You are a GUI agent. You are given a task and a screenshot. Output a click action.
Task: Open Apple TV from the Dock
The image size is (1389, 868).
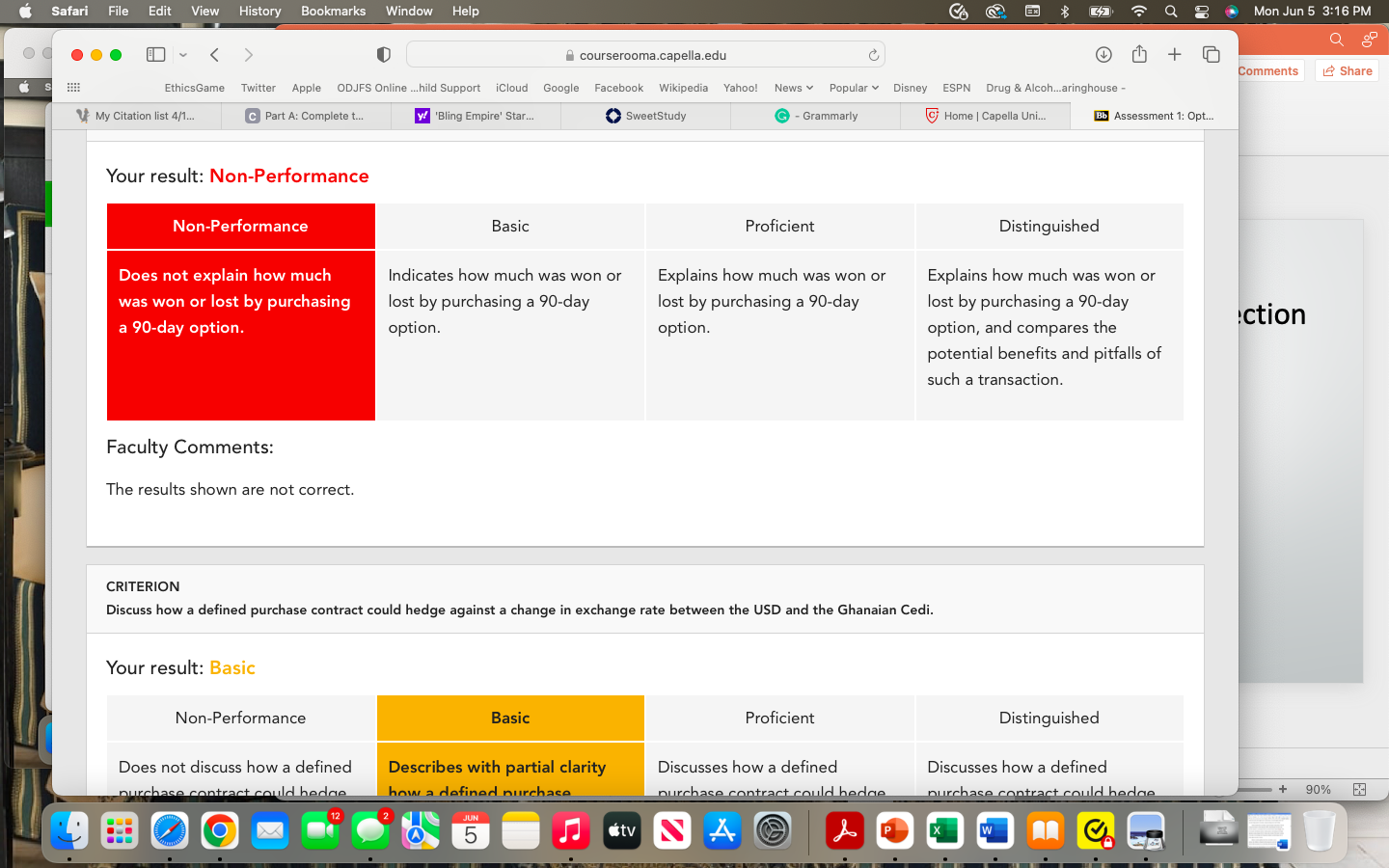click(x=621, y=830)
